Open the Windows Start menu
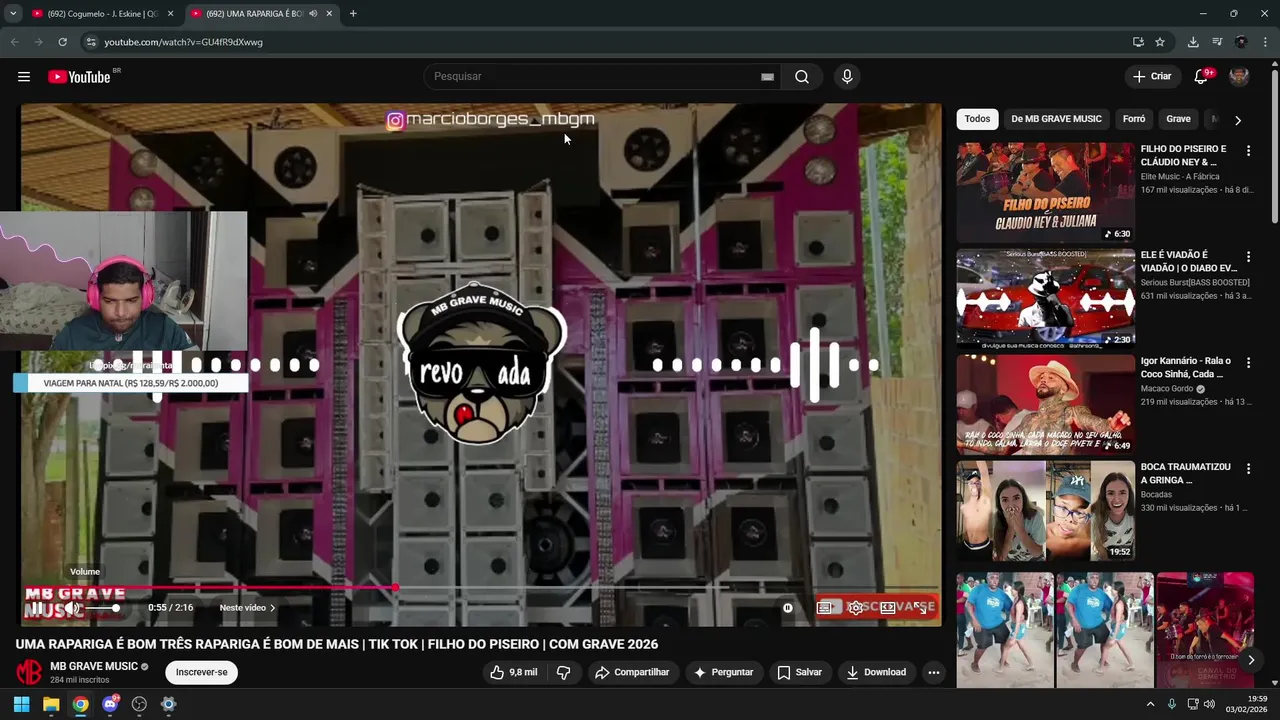This screenshot has width=1280, height=720. coord(22,704)
